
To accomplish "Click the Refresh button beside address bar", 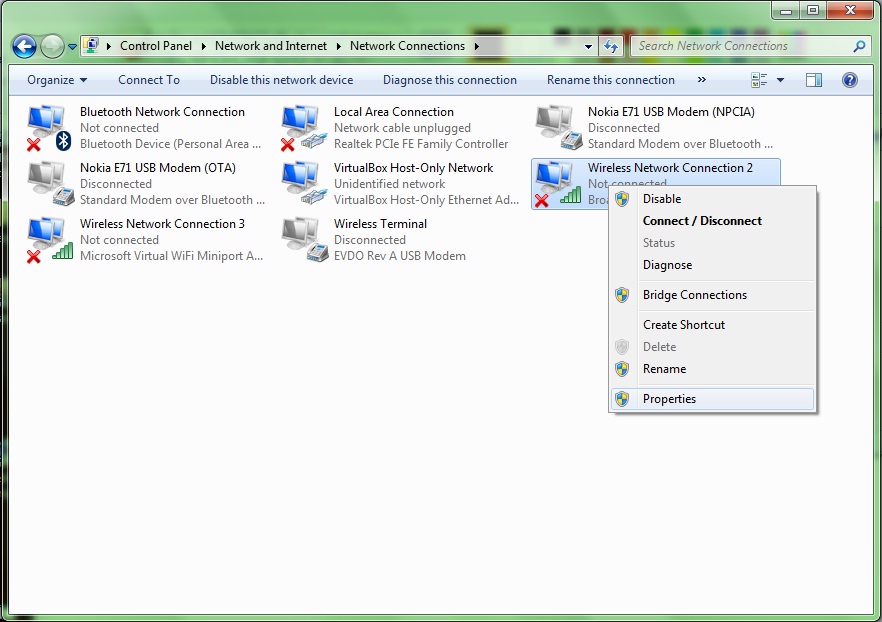I will (611, 46).
